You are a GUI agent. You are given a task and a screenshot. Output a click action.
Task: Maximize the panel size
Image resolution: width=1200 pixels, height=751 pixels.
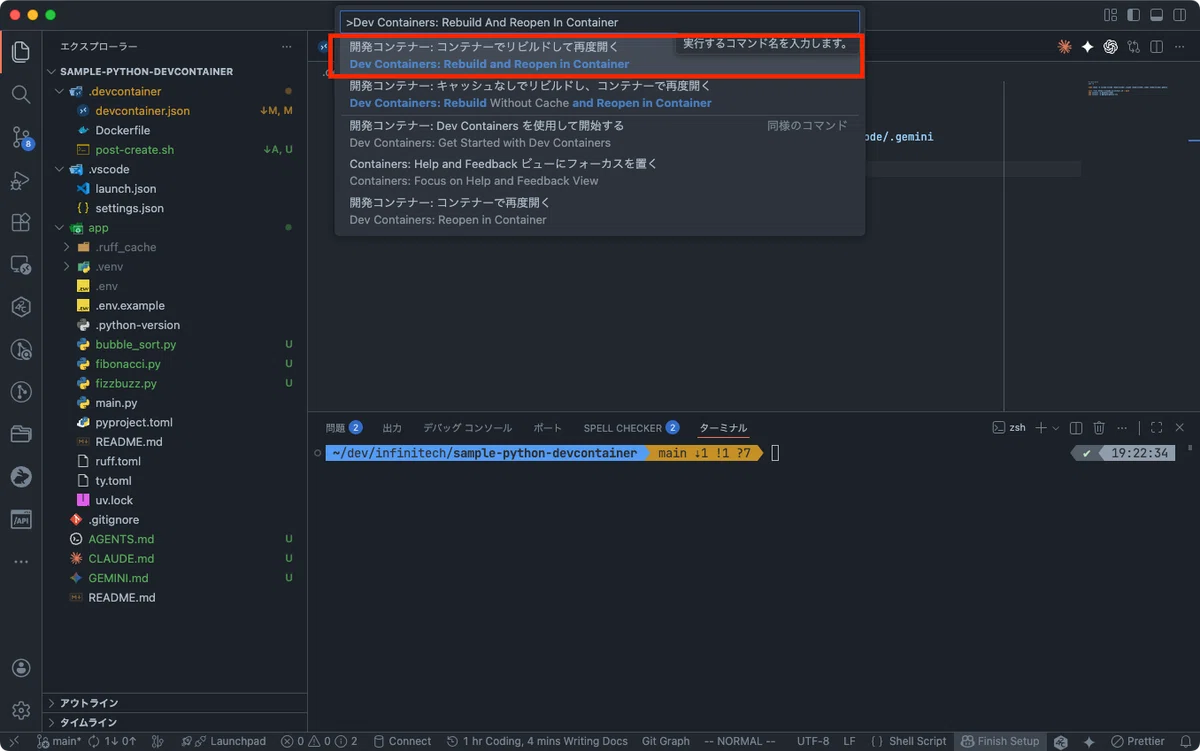(x=1156, y=428)
